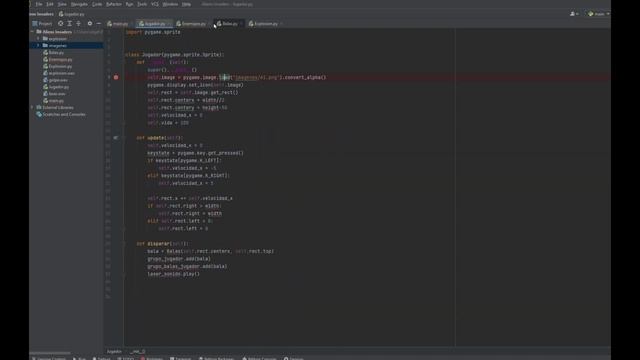
Task: Hide the Project tool window
Action: click(98, 24)
